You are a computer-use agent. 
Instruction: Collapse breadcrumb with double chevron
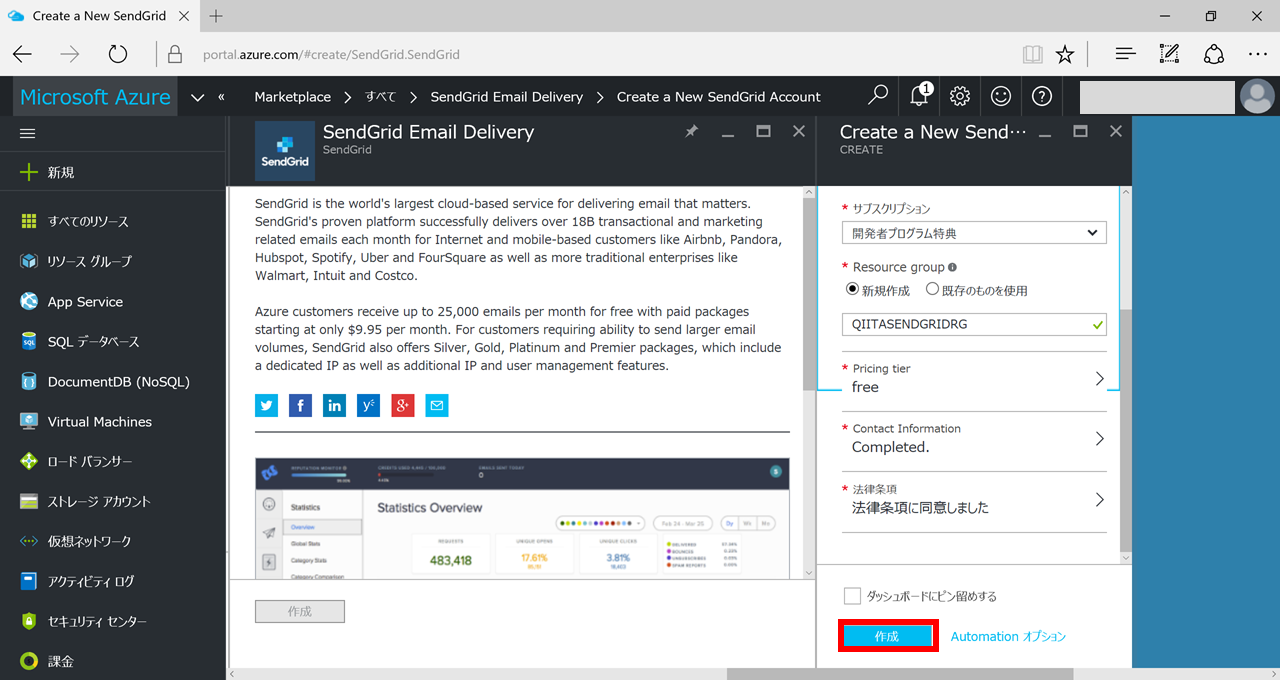point(221,97)
